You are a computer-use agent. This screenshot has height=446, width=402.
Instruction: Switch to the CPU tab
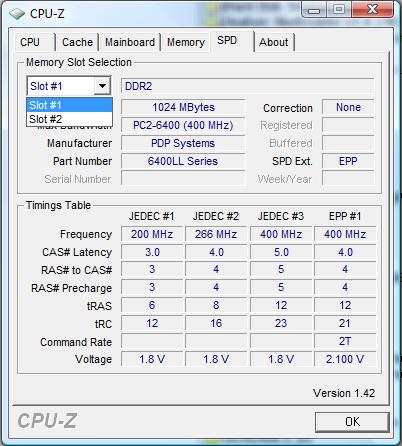[x=35, y=42]
